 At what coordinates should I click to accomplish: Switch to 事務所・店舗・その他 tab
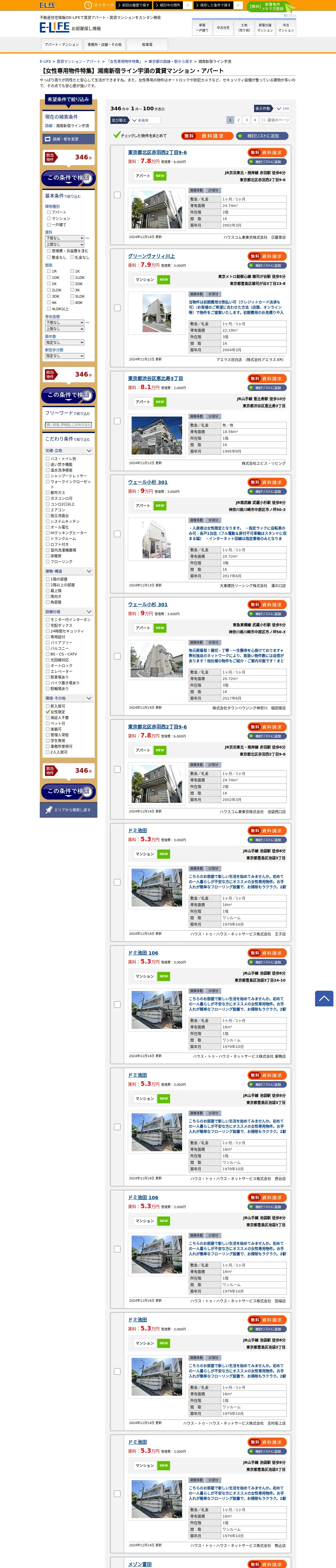104,44
